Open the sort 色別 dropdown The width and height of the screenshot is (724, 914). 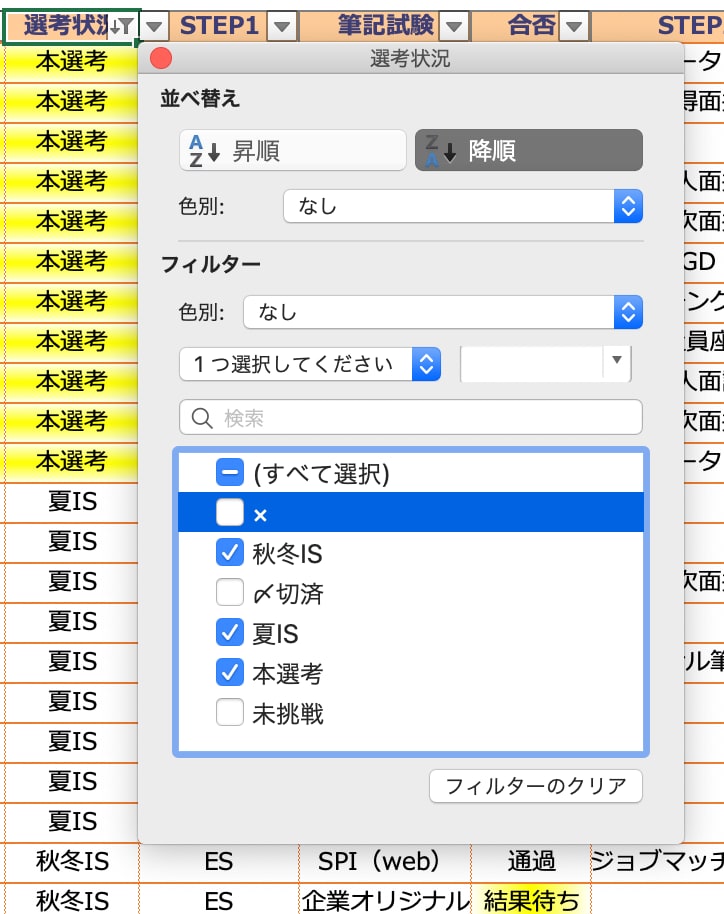click(463, 206)
